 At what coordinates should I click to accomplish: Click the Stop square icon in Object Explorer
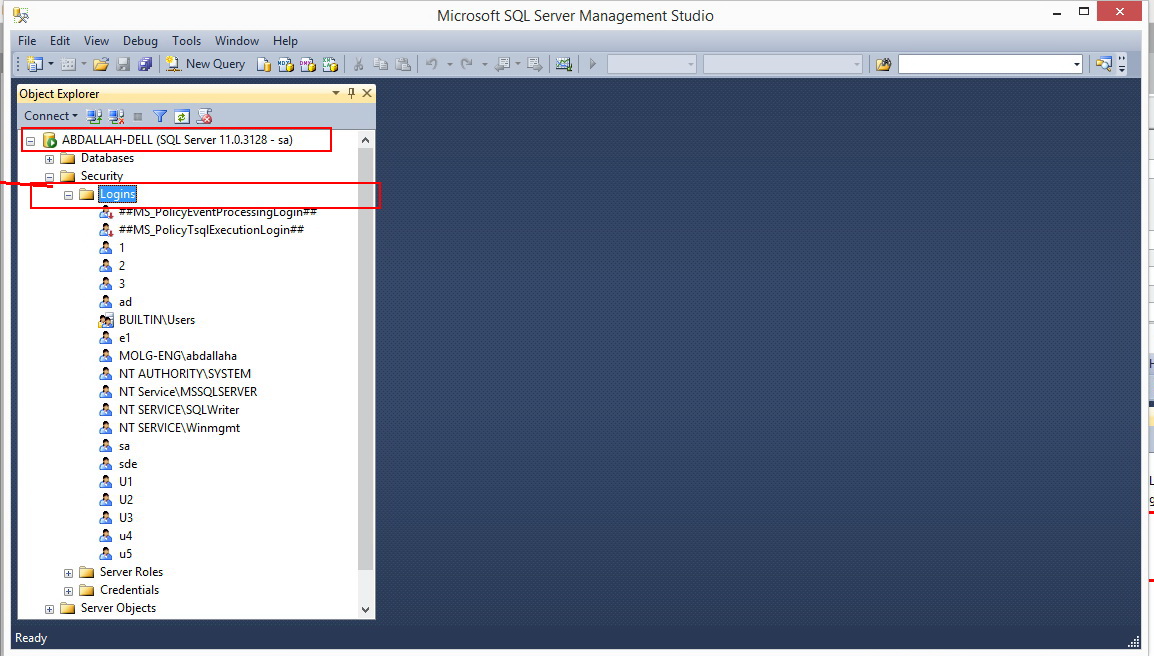[x=138, y=116]
